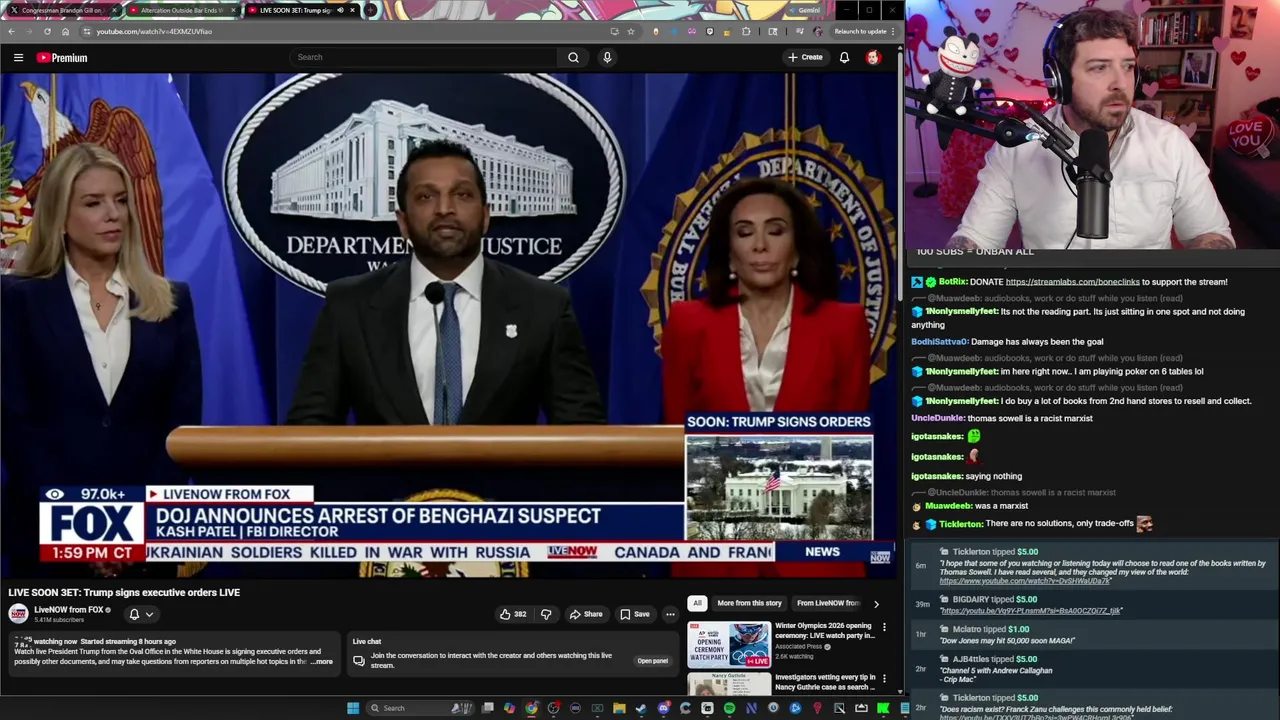Open a new browser tab
1280x720 pixels.
point(371,10)
